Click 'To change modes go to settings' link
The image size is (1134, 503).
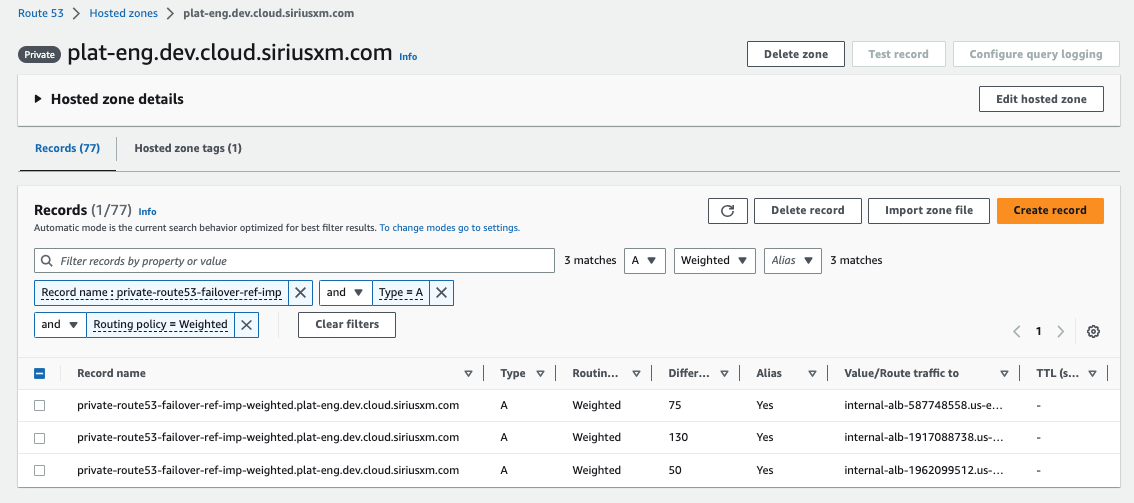(x=450, y=228)
